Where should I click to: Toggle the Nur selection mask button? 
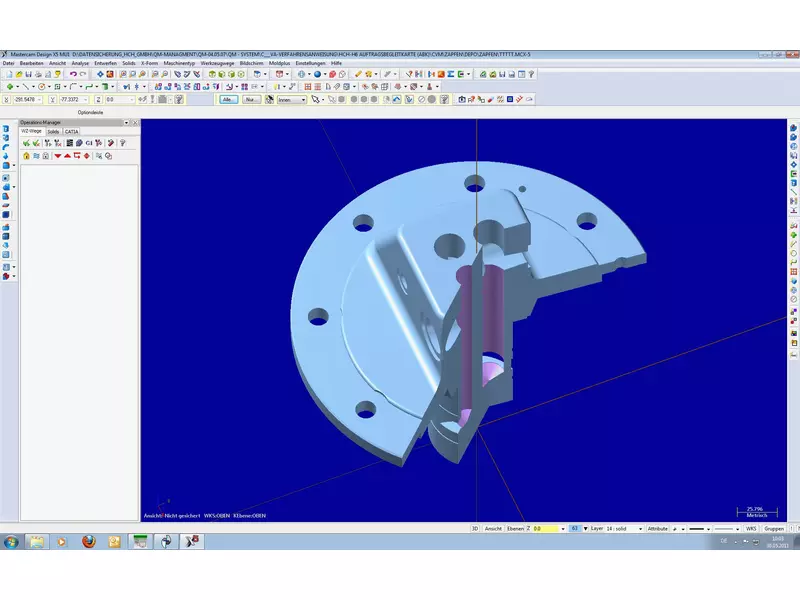(x=252, y=100)
